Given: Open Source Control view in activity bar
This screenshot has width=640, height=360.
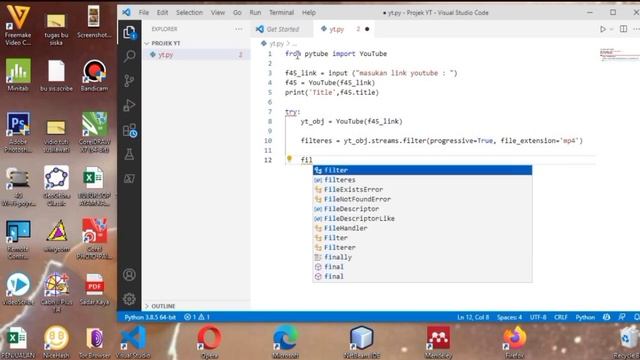Looking at the screenshot, I should point(129,80).
